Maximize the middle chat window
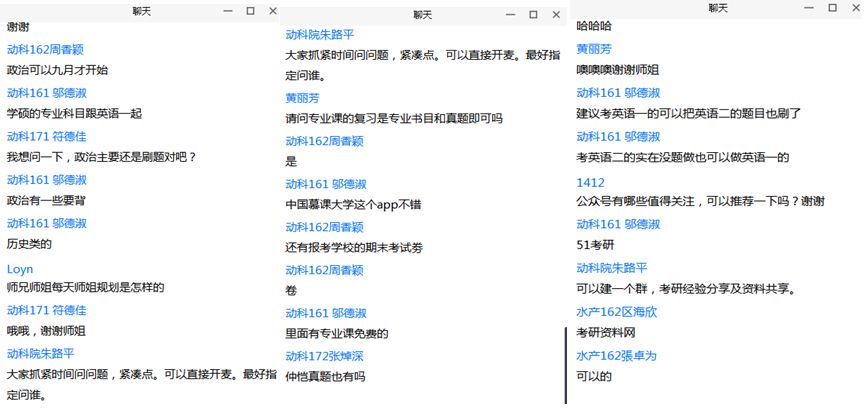 (x=533, y=14)
